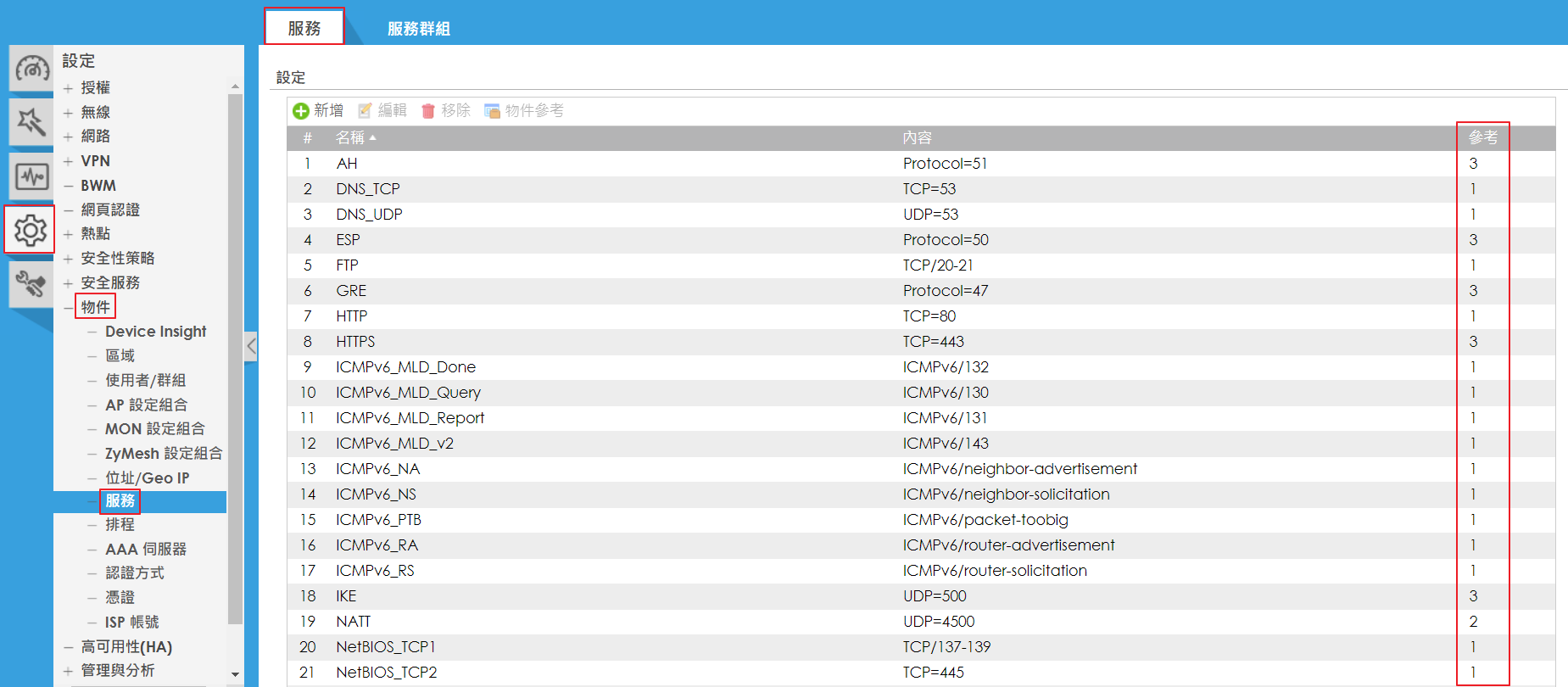Select the ICMPv6_NA service row
The height and width of the screenshot is (687, 1568).
pyautogui.click(x=921, y=469)
